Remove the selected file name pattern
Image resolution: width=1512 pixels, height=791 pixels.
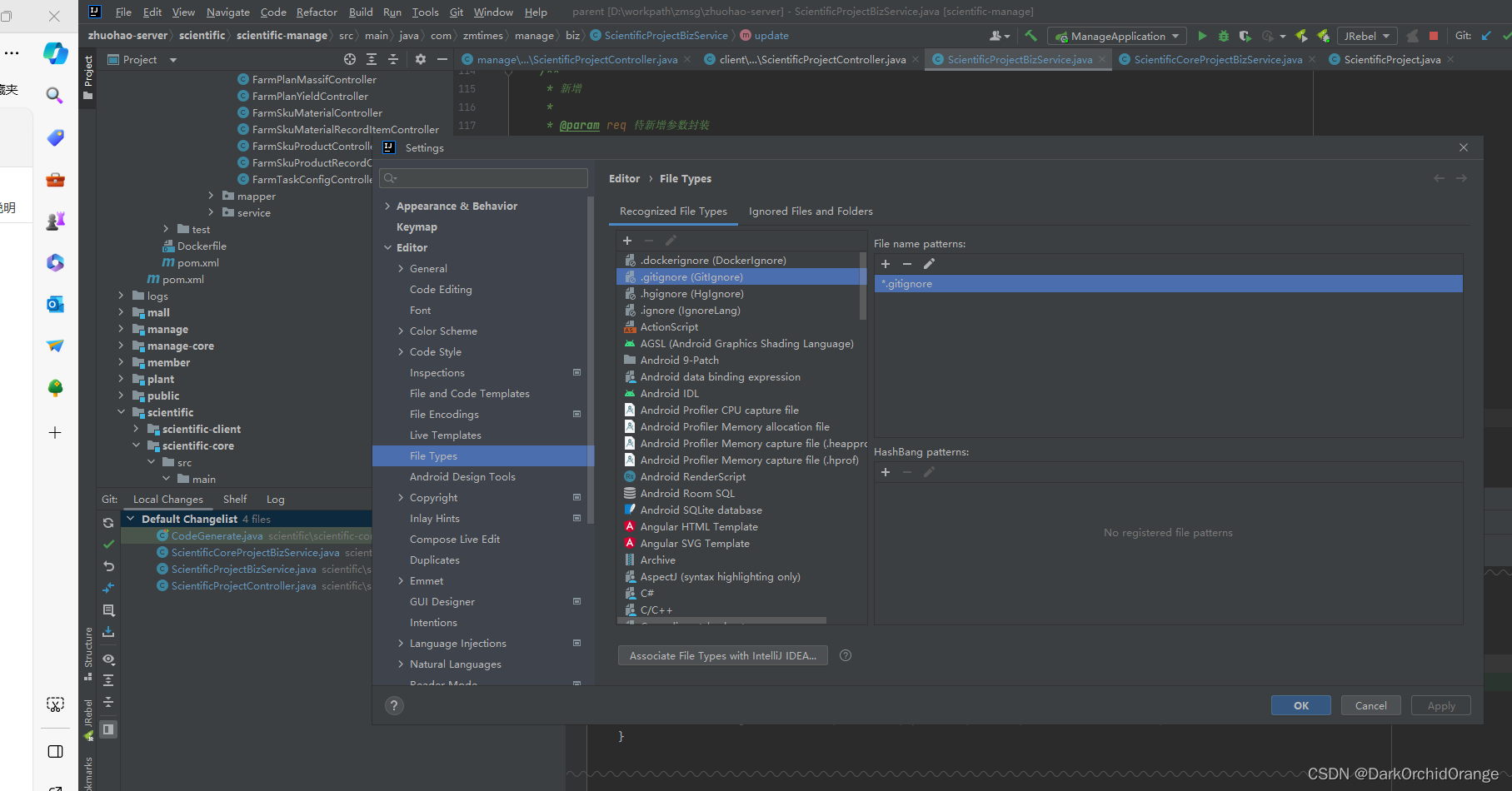pyautogui.click(x=907, y=264)
